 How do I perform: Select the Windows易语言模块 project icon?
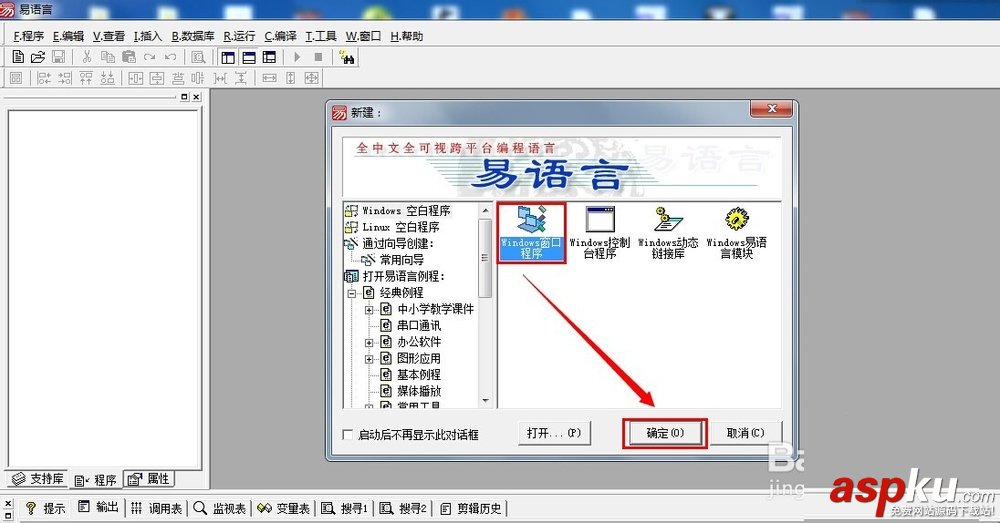(x=737, y=233)
